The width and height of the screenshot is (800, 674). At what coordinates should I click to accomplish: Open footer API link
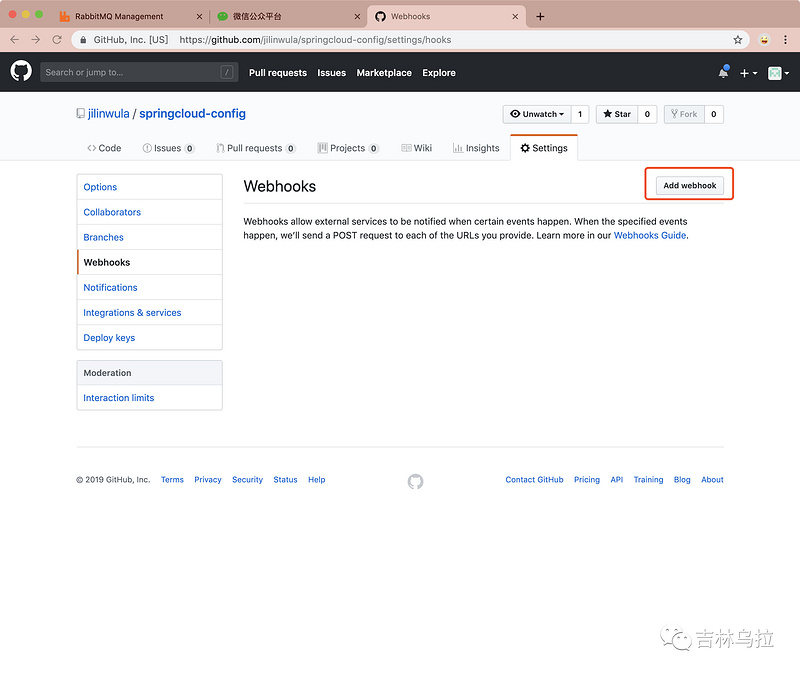coord(617,480)
